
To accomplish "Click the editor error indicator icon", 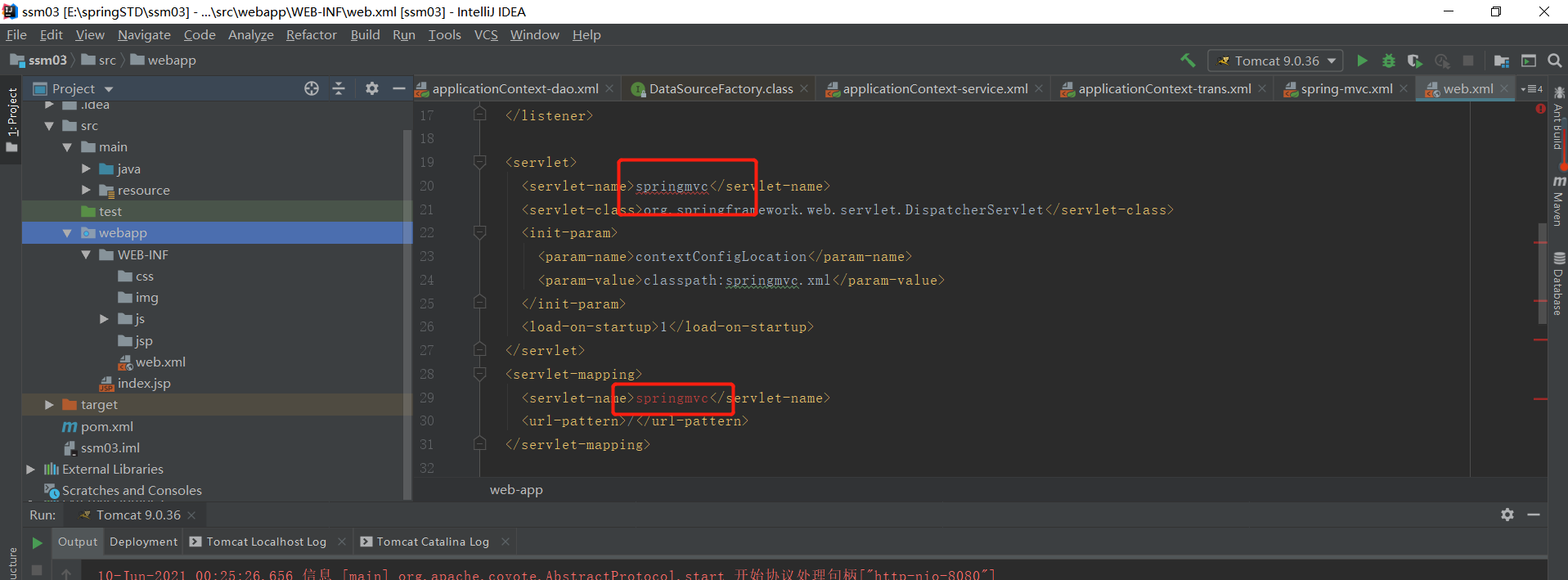I will point(1540,108).
